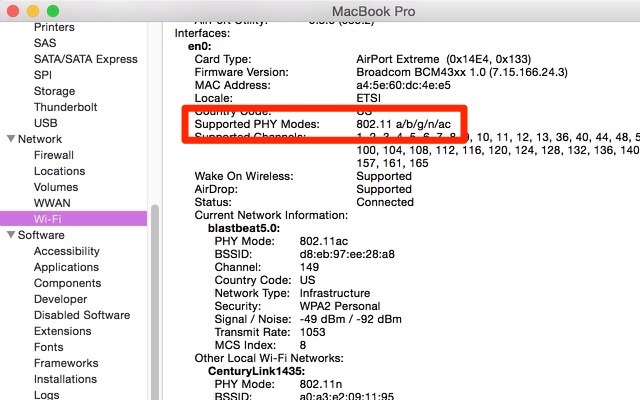The image size is (640, 400).
Task: Click the Transmit Rate value 1053
Action: pos(312,332)
